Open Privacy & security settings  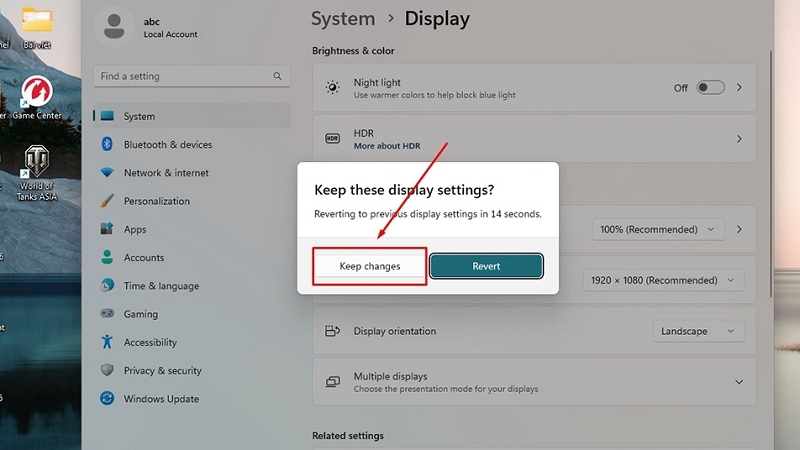[x=192, y=370]
